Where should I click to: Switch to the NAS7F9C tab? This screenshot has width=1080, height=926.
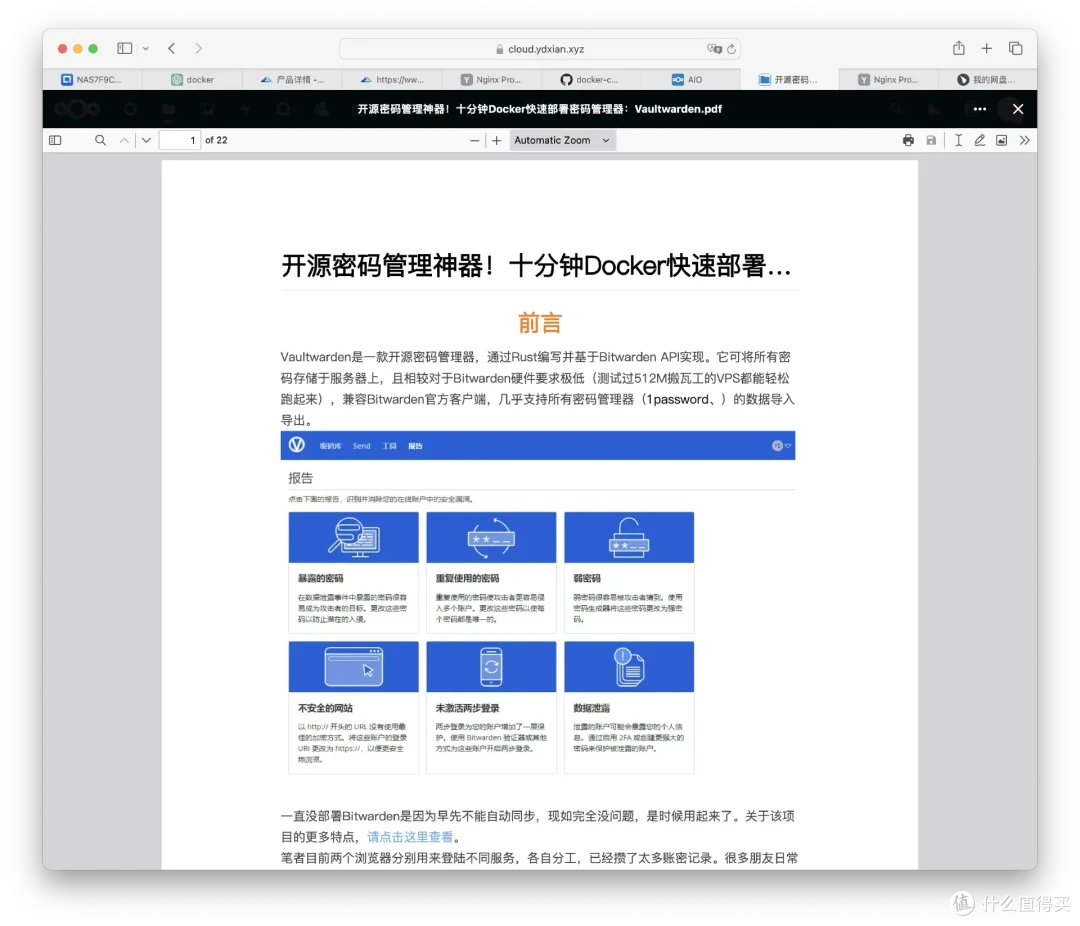[x=92, y=80]
